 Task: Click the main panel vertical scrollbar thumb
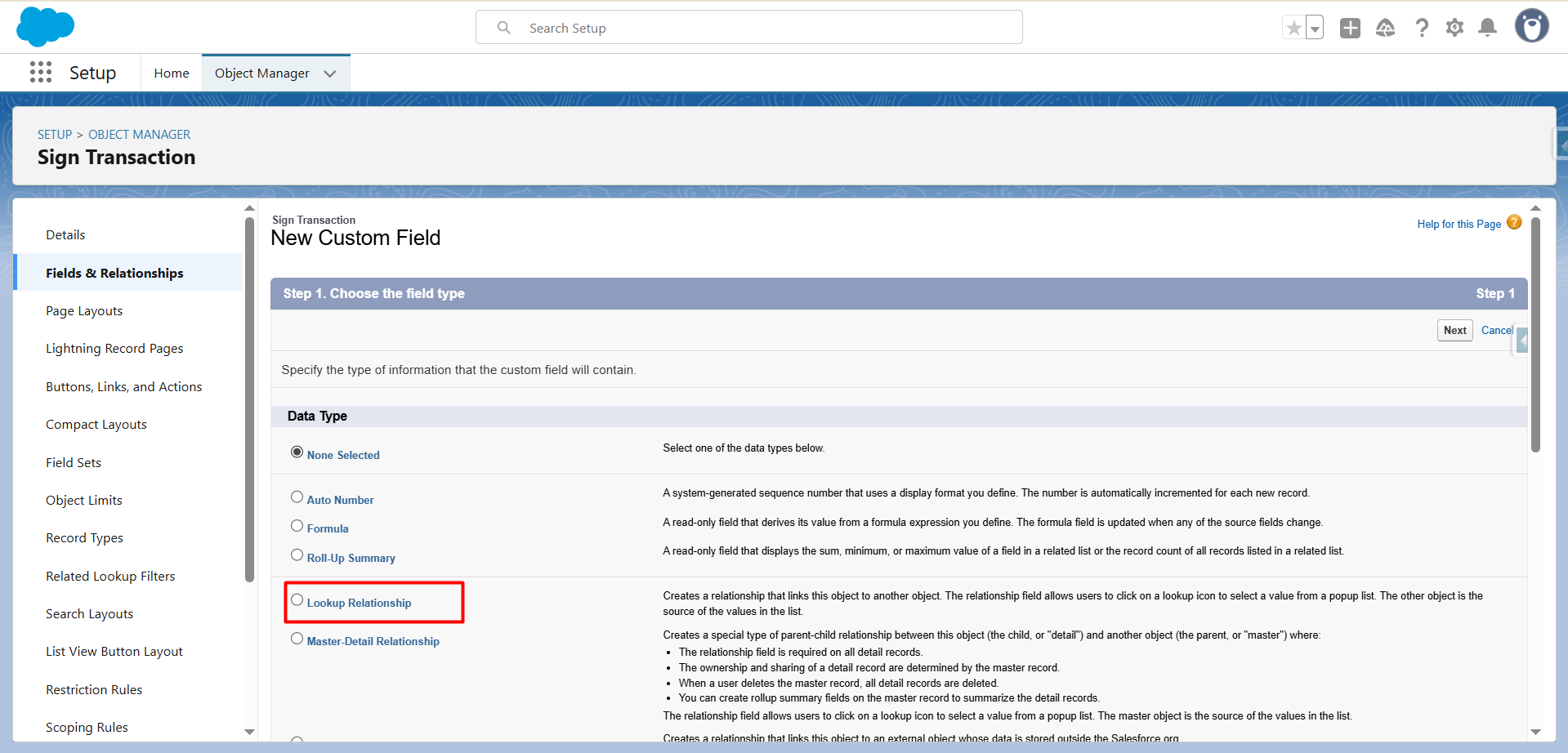coord(1535,335)
